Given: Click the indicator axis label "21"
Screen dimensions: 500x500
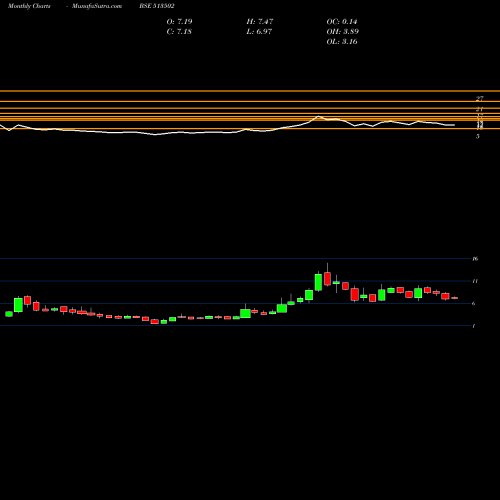Looking at the screenshot, I should click(x=479, y=109).
